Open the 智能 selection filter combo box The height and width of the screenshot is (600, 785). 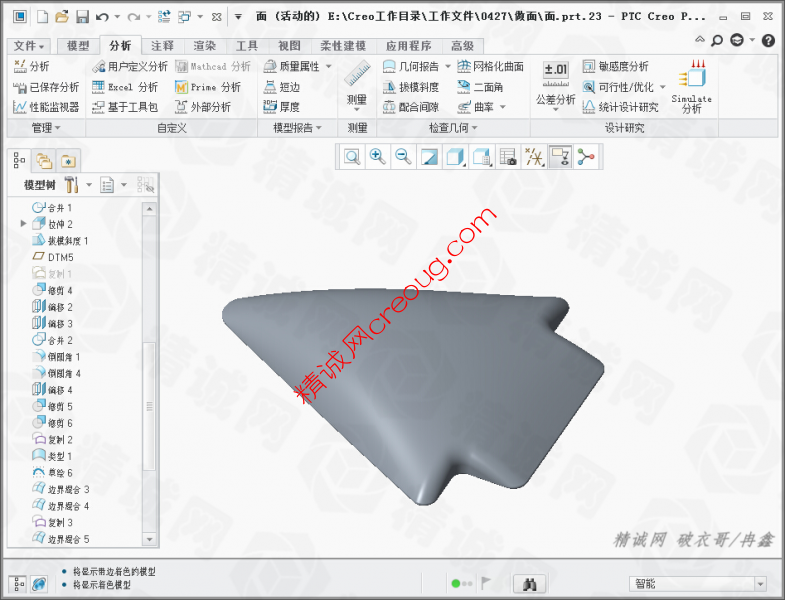(x=697, y=584)
